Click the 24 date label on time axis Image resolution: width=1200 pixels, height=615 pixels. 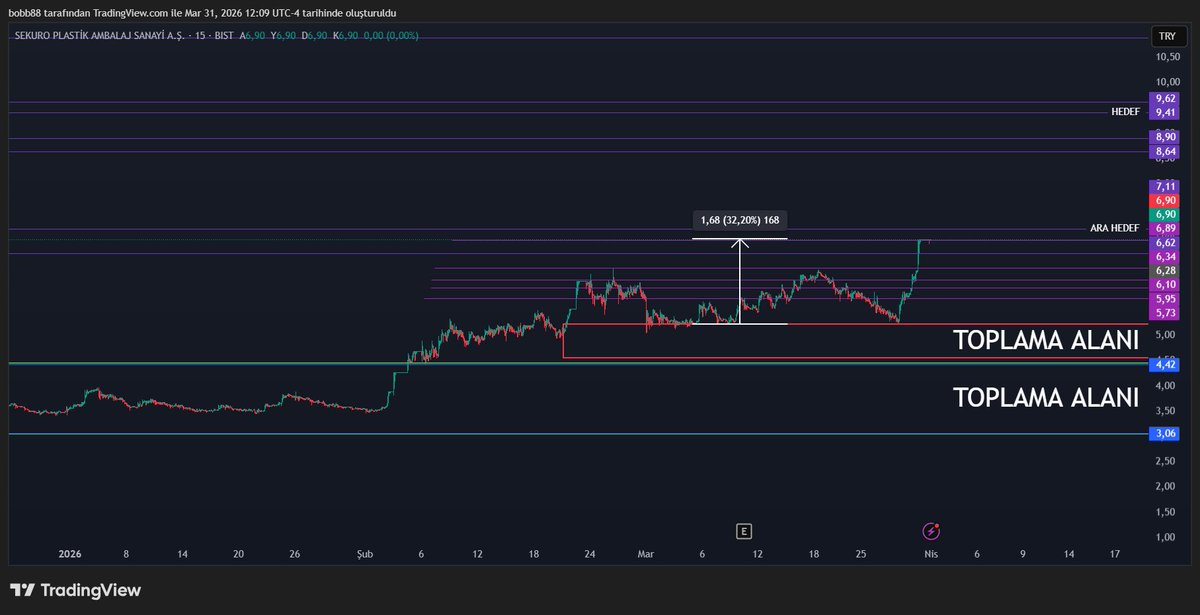point(590,554)
